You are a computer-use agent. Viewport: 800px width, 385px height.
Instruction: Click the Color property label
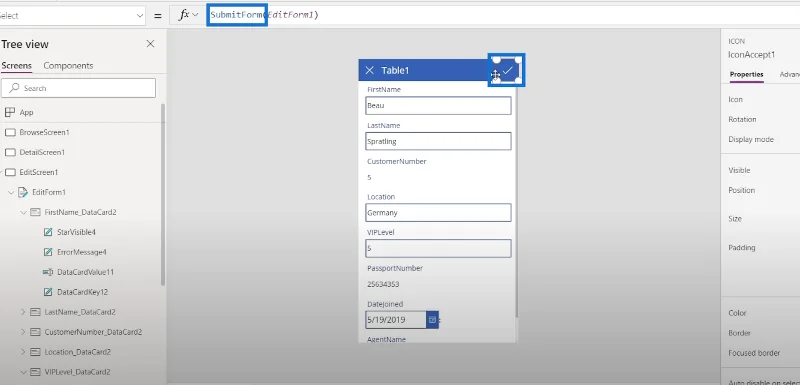click(737, 313)
